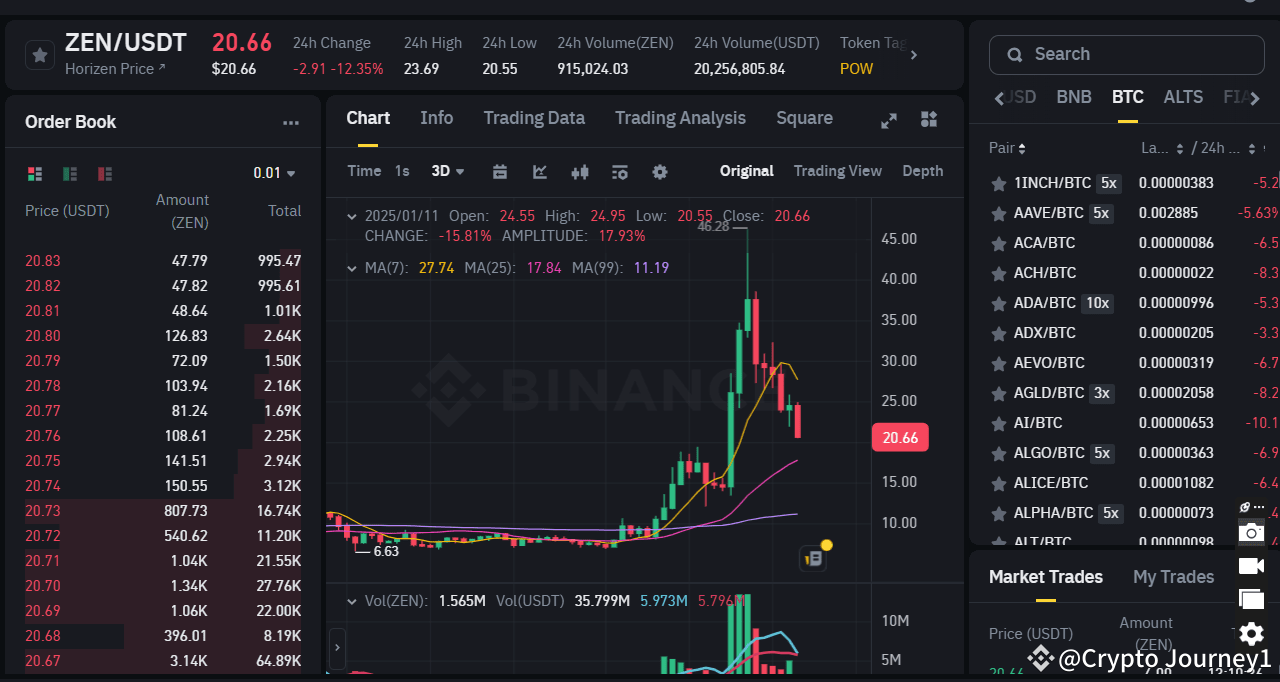Select the candlestick indicators icon in chart toolbar
The width and height of the screenshot is (1280, 682).
579,172
